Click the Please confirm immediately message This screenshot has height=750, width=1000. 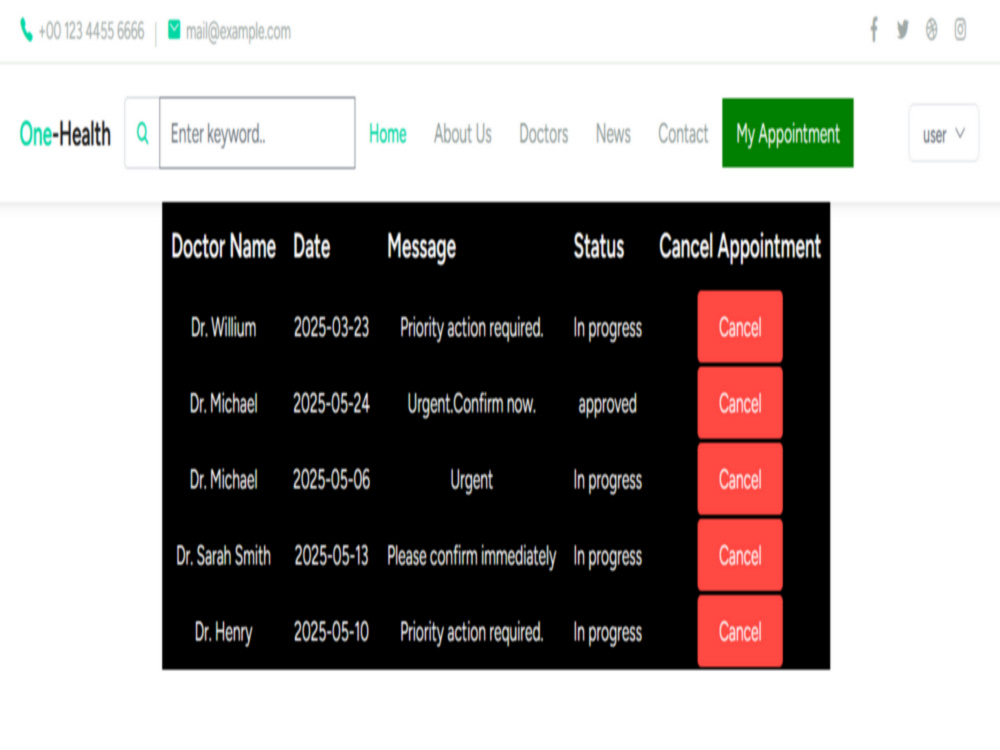471,556
